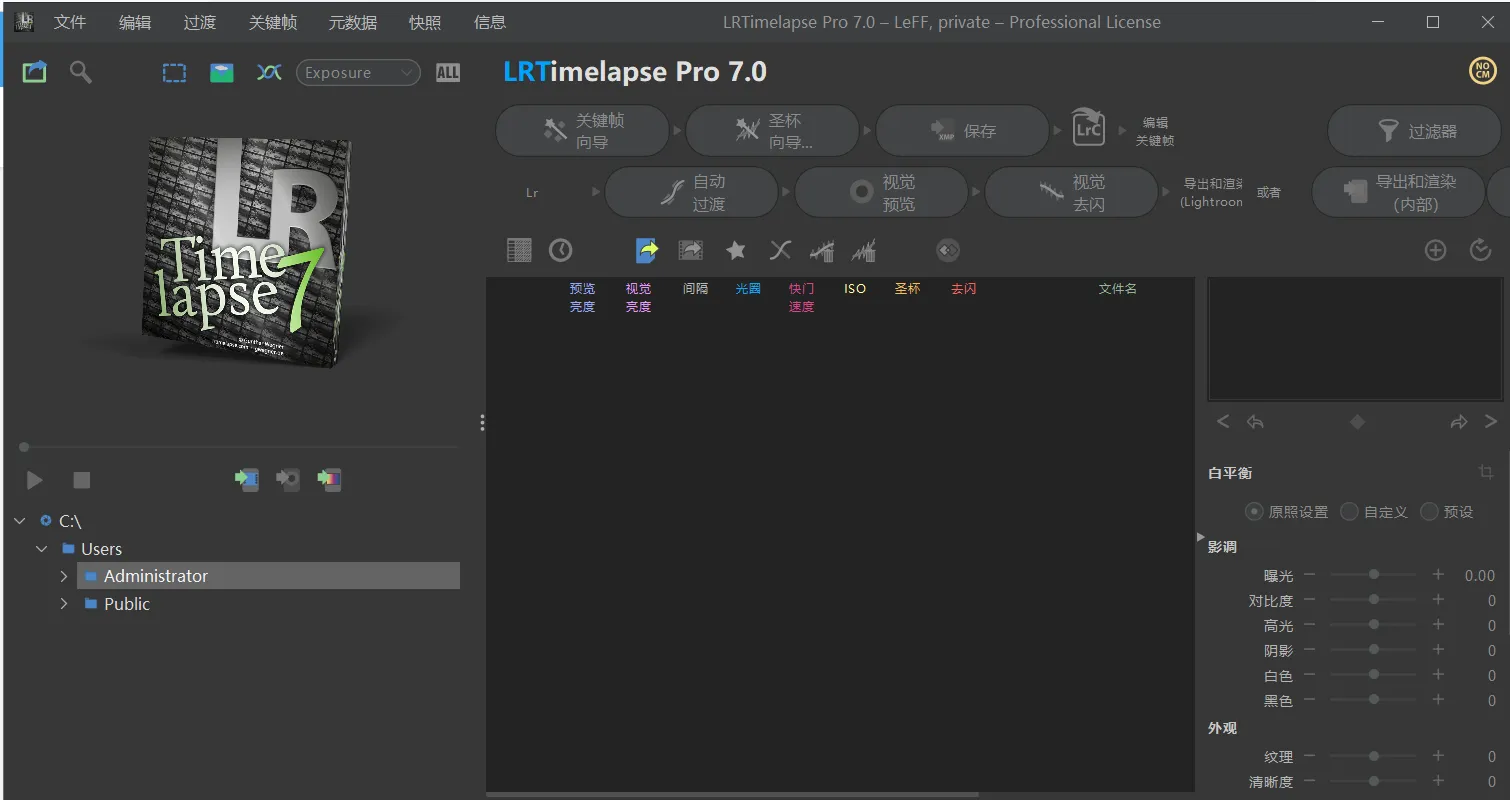
Task: Click the star rating icon
Action: [x=736, y=250]
